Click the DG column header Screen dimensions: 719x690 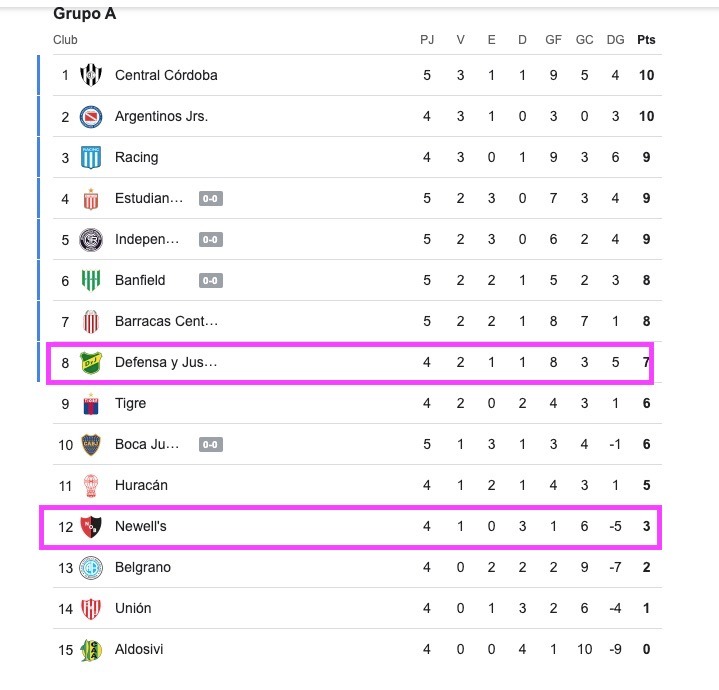pyautogui.click(x=615, y=40)
